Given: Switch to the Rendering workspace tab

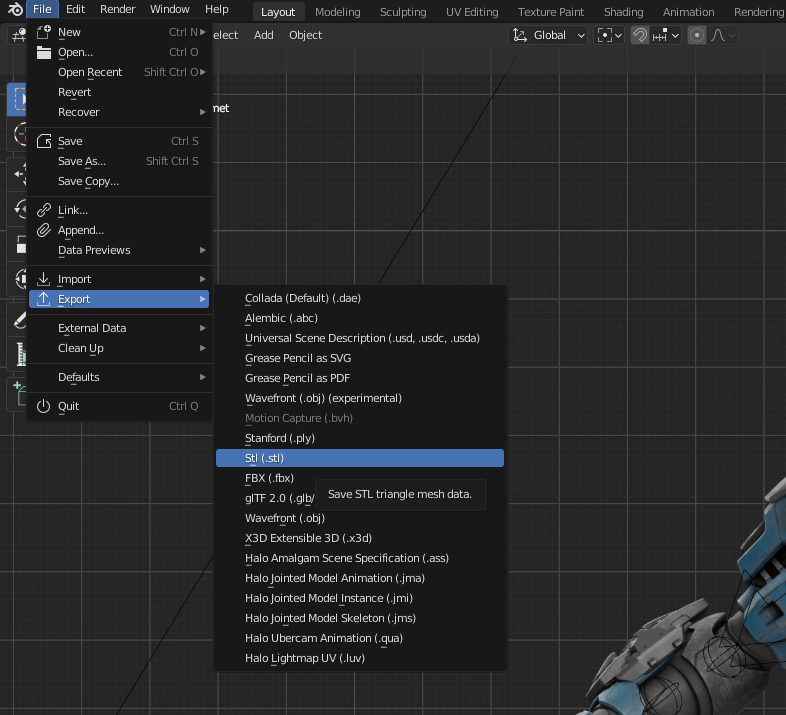Looking at the screenshot, I should click(x=758, y=12).
